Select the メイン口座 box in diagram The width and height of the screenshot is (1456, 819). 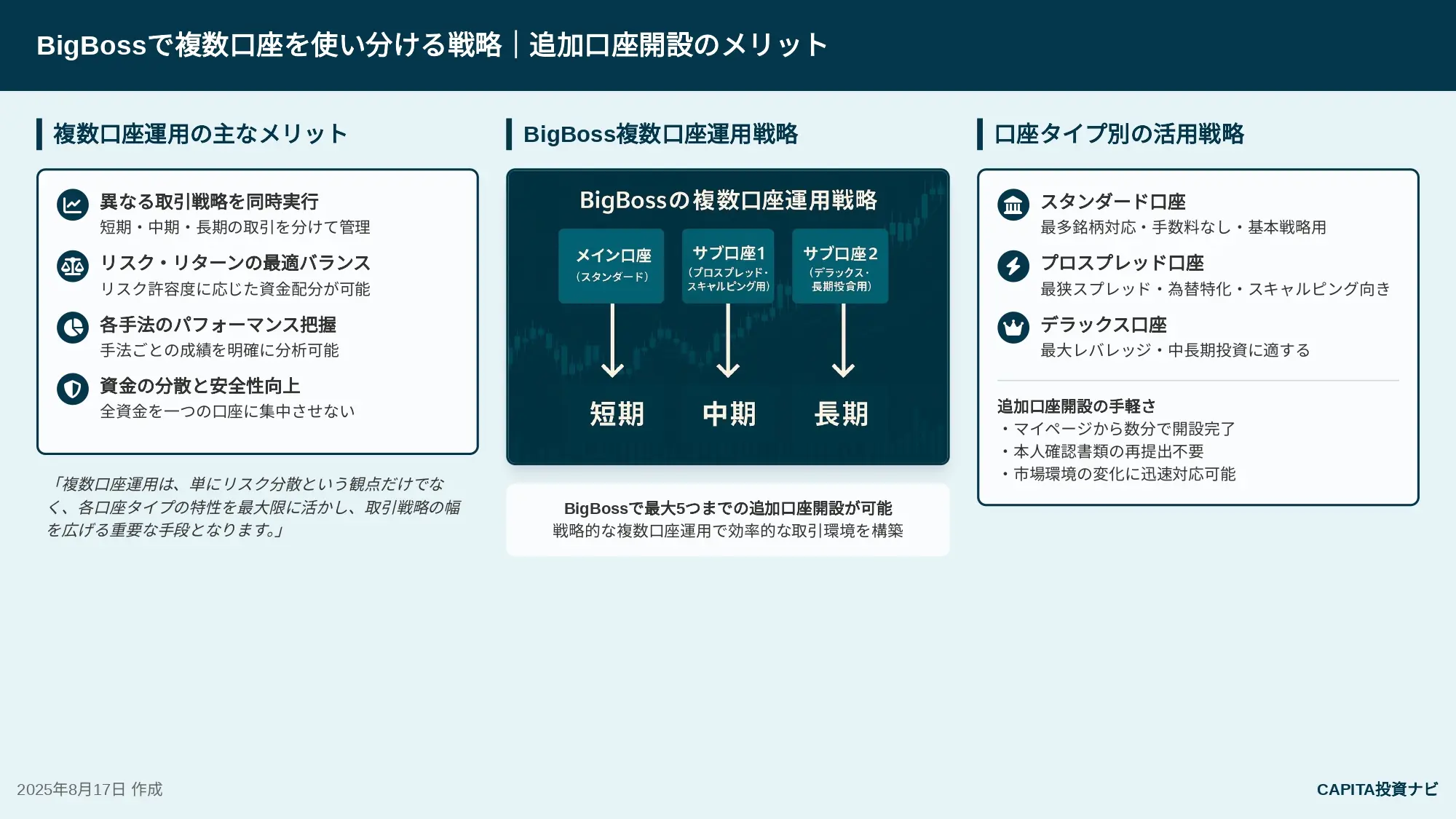[612, 266]
